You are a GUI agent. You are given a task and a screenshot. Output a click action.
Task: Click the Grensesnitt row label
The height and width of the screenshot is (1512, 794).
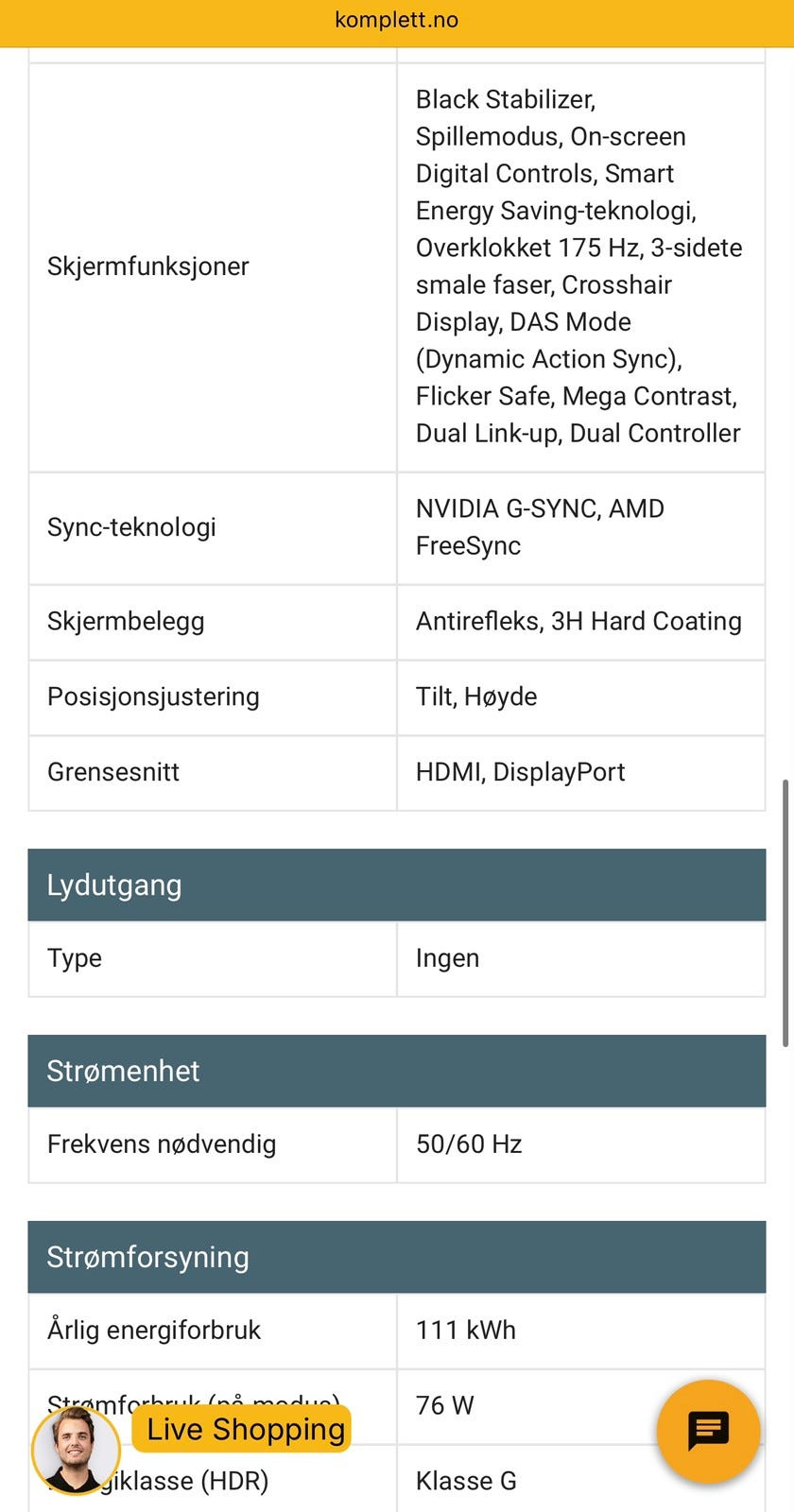(113, 772)
